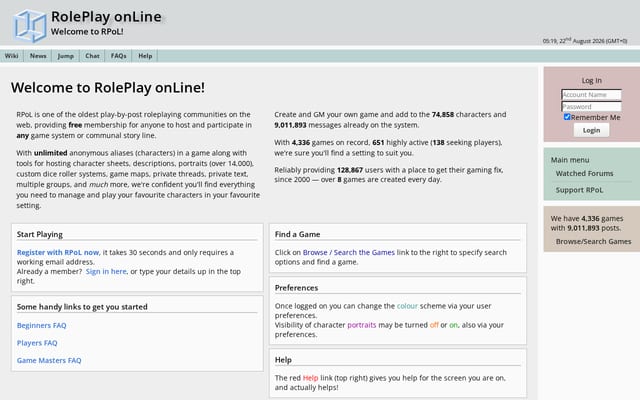The width and height of the screenshot is (640, 400).
Task: Click the Preferences heading
Action: pos(296,288)
